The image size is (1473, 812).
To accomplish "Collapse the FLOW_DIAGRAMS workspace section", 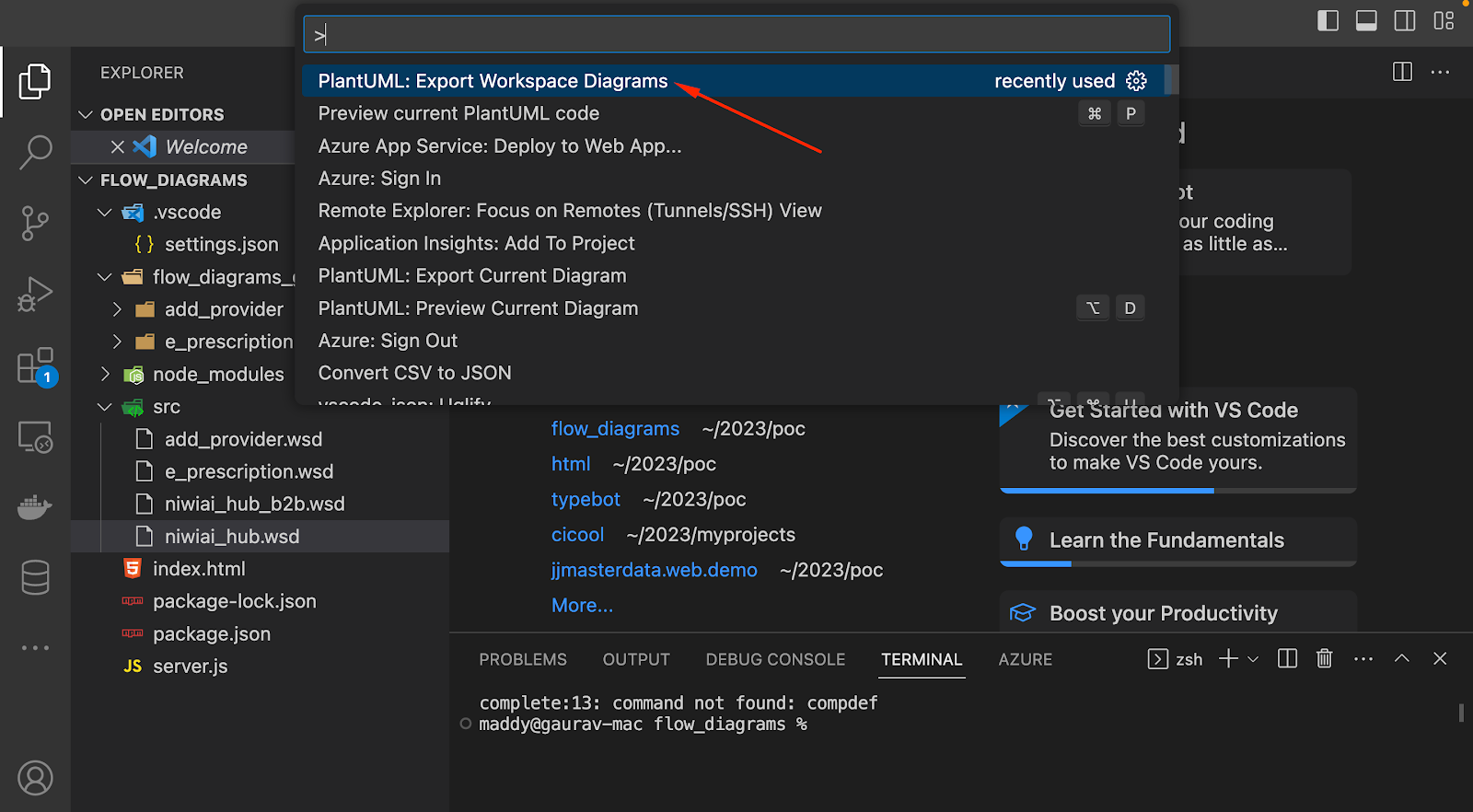I will coord(86,180).
